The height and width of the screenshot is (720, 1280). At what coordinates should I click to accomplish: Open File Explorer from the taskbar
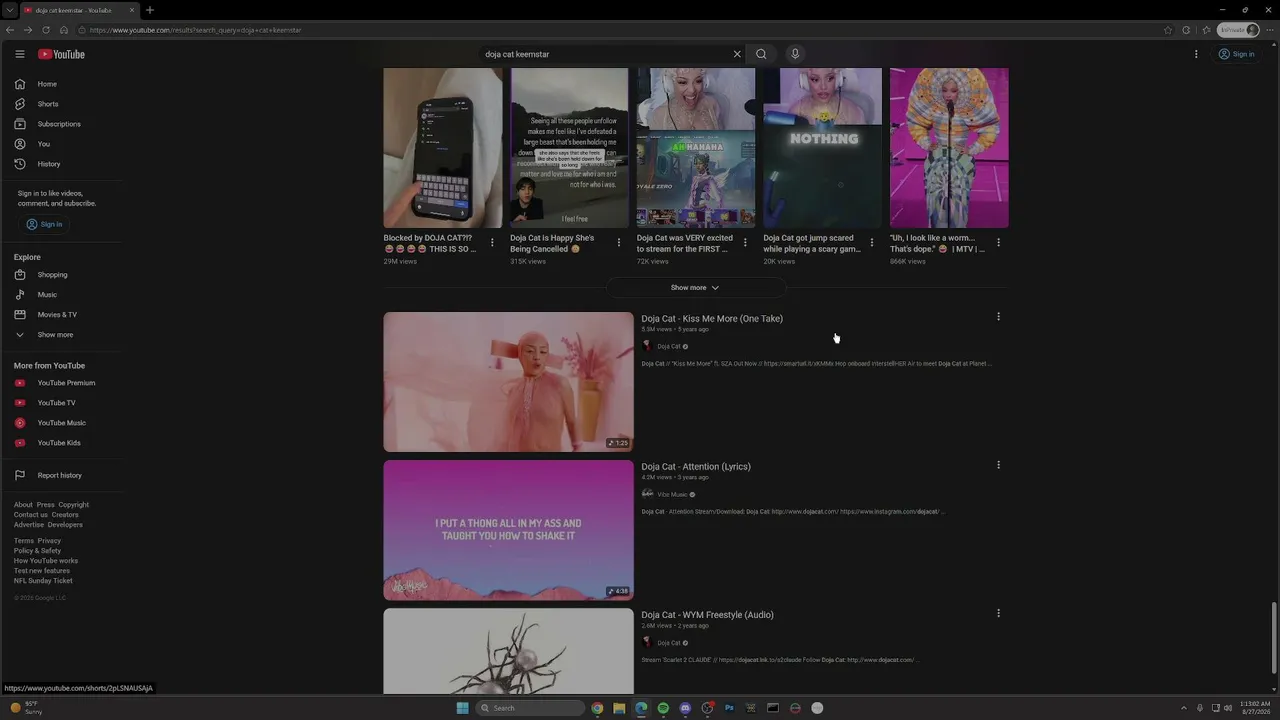619,708
